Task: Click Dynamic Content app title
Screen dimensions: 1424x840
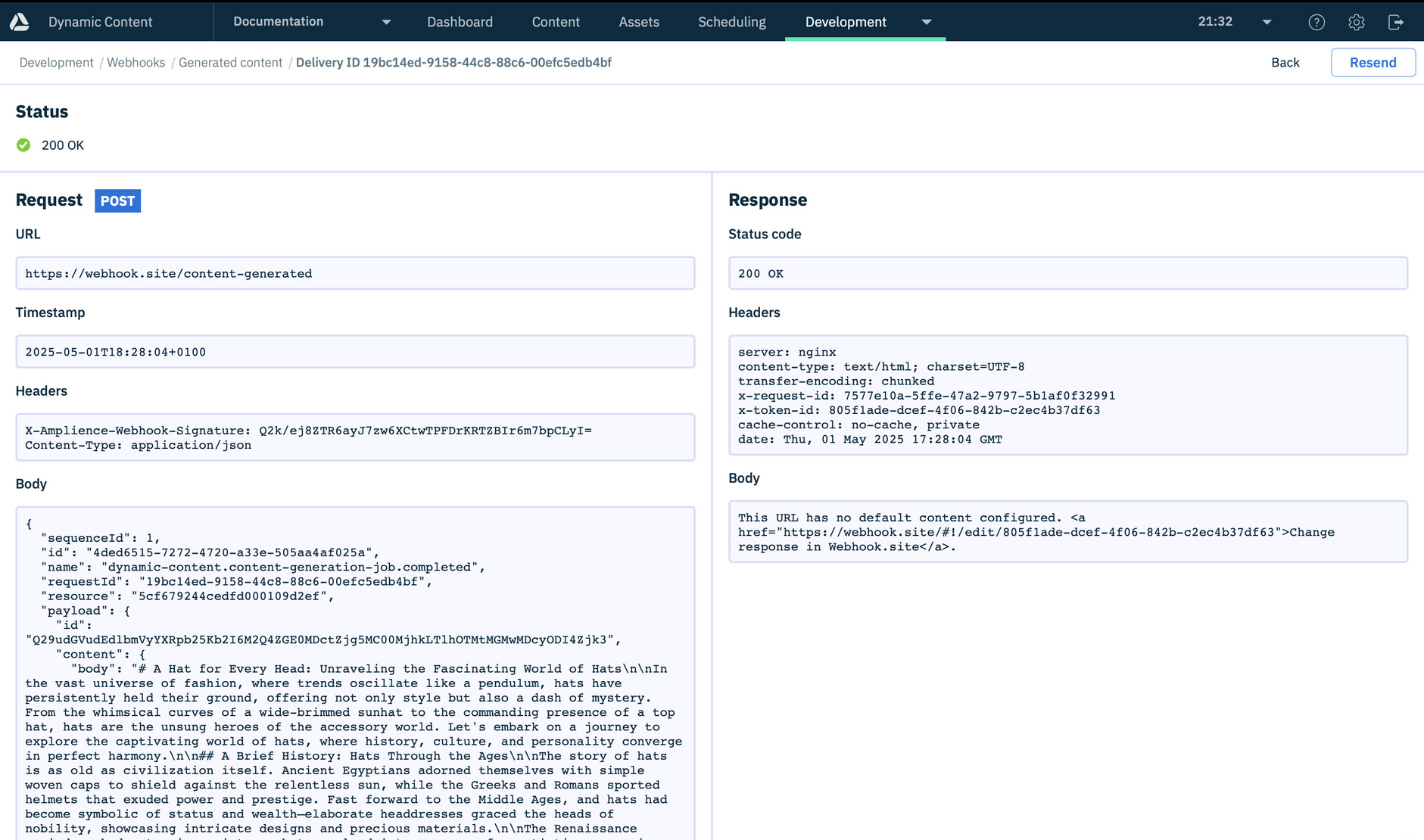Action: click(100, 22)
